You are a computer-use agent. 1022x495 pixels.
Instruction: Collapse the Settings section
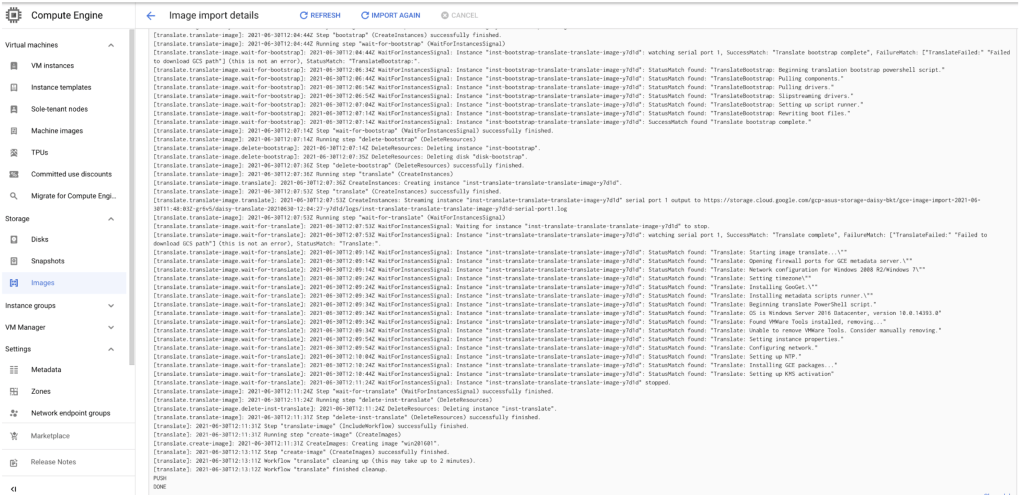pyautogui.click(x=111, y=349)
